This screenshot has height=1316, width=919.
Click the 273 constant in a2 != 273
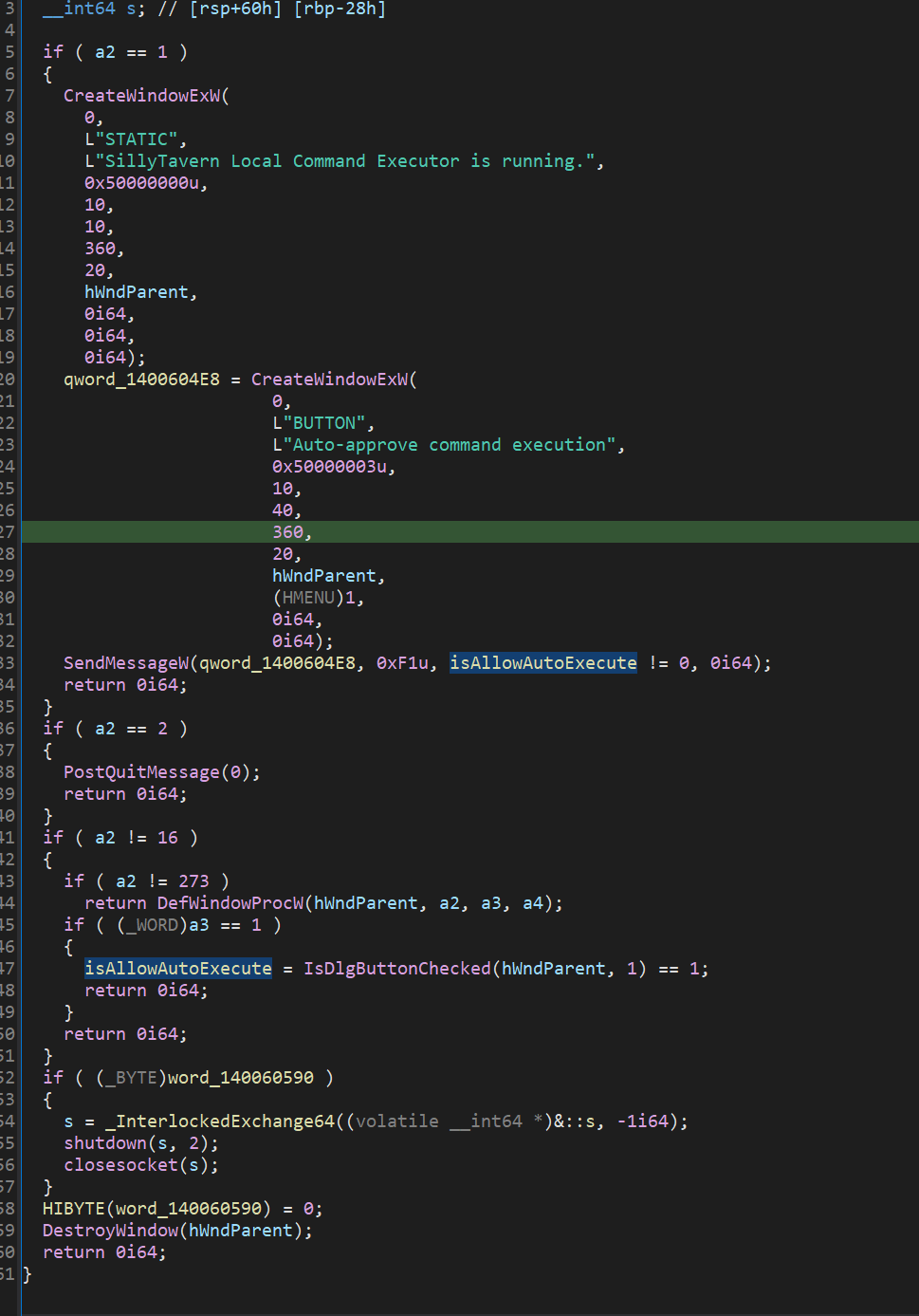coord(193,881)
